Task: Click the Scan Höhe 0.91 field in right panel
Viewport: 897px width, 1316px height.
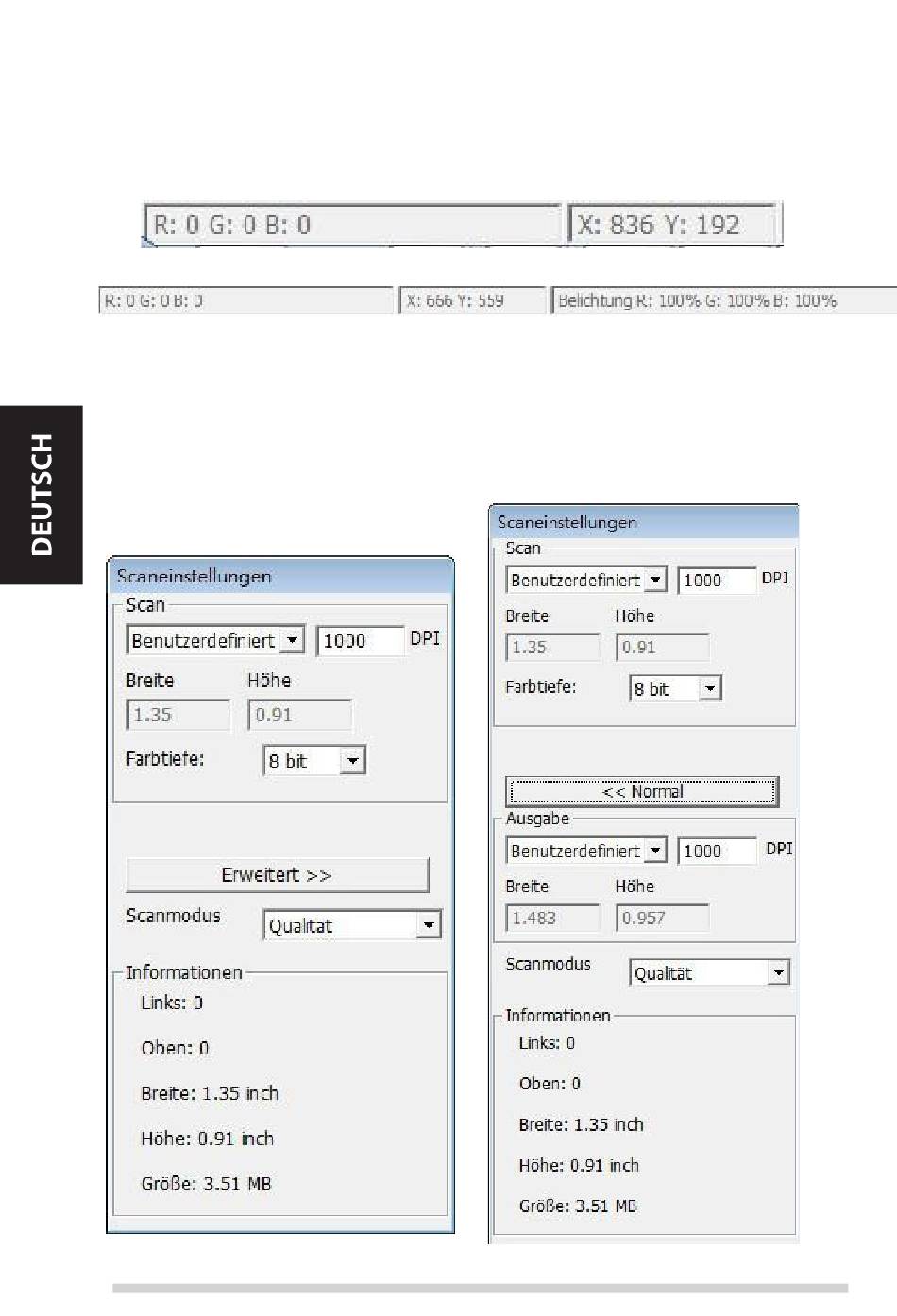Action: pos(662,647)
